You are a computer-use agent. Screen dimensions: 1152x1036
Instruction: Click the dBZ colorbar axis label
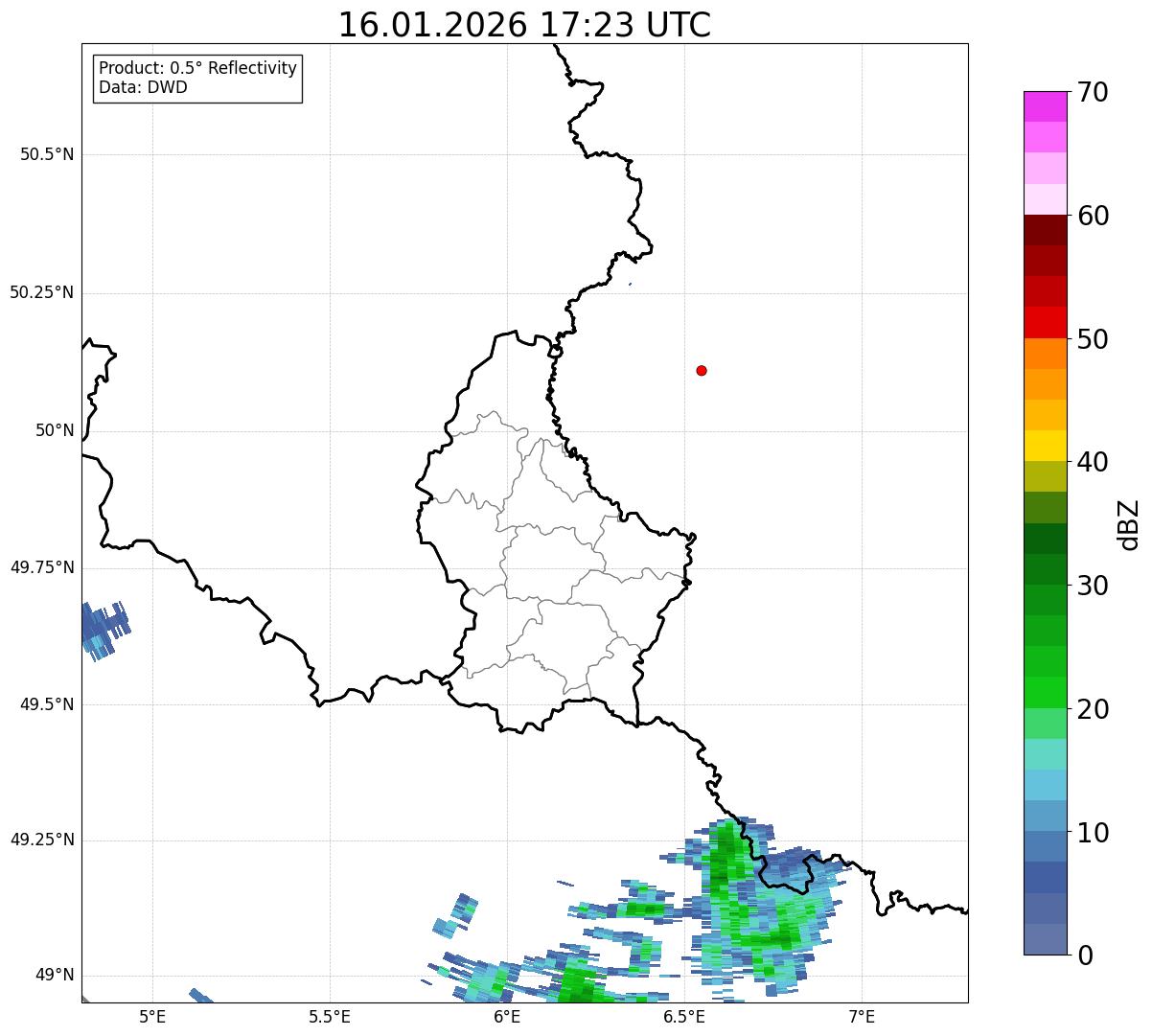pyautogui.click(x=1129, y=523)
